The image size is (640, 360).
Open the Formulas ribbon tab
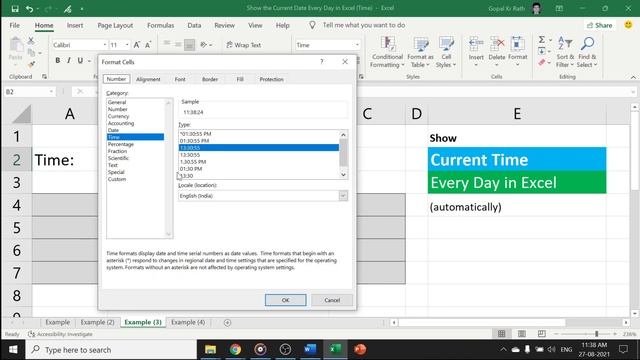tap(160, 25)
